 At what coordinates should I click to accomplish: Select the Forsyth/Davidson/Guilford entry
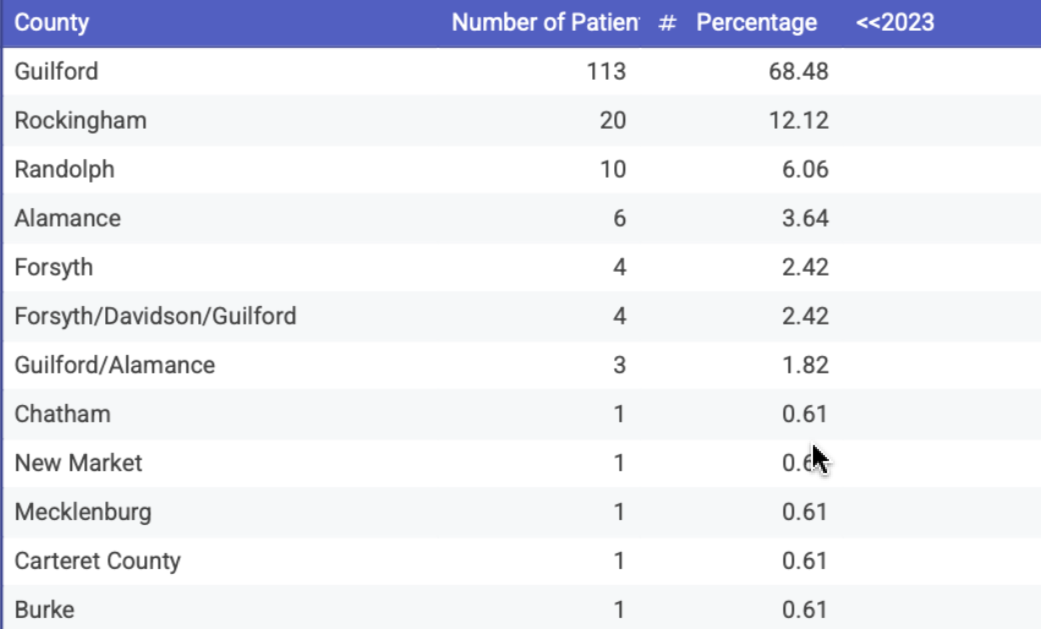(x=155, y=316)
